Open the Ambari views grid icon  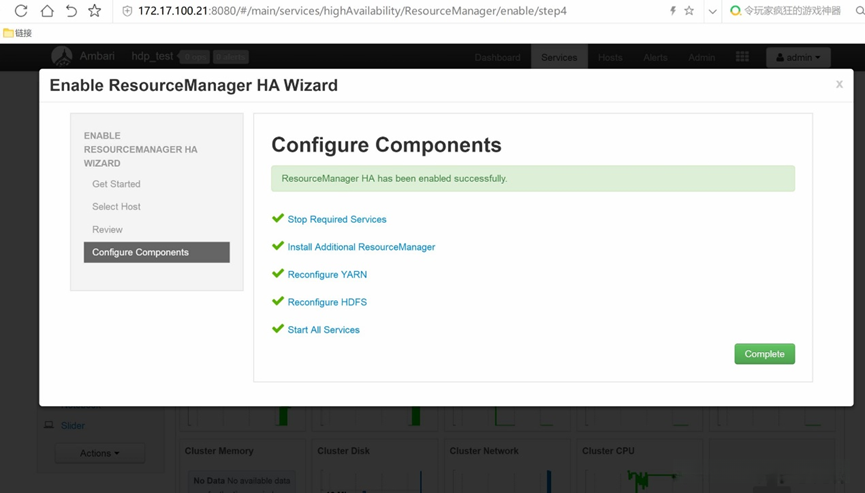tap(742, 57)
